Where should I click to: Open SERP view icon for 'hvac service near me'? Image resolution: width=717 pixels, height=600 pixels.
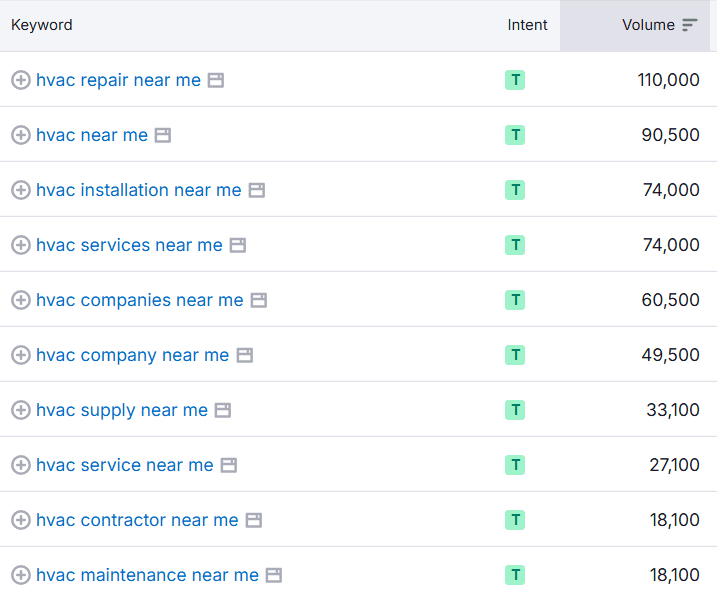click(x=229, y=465)
